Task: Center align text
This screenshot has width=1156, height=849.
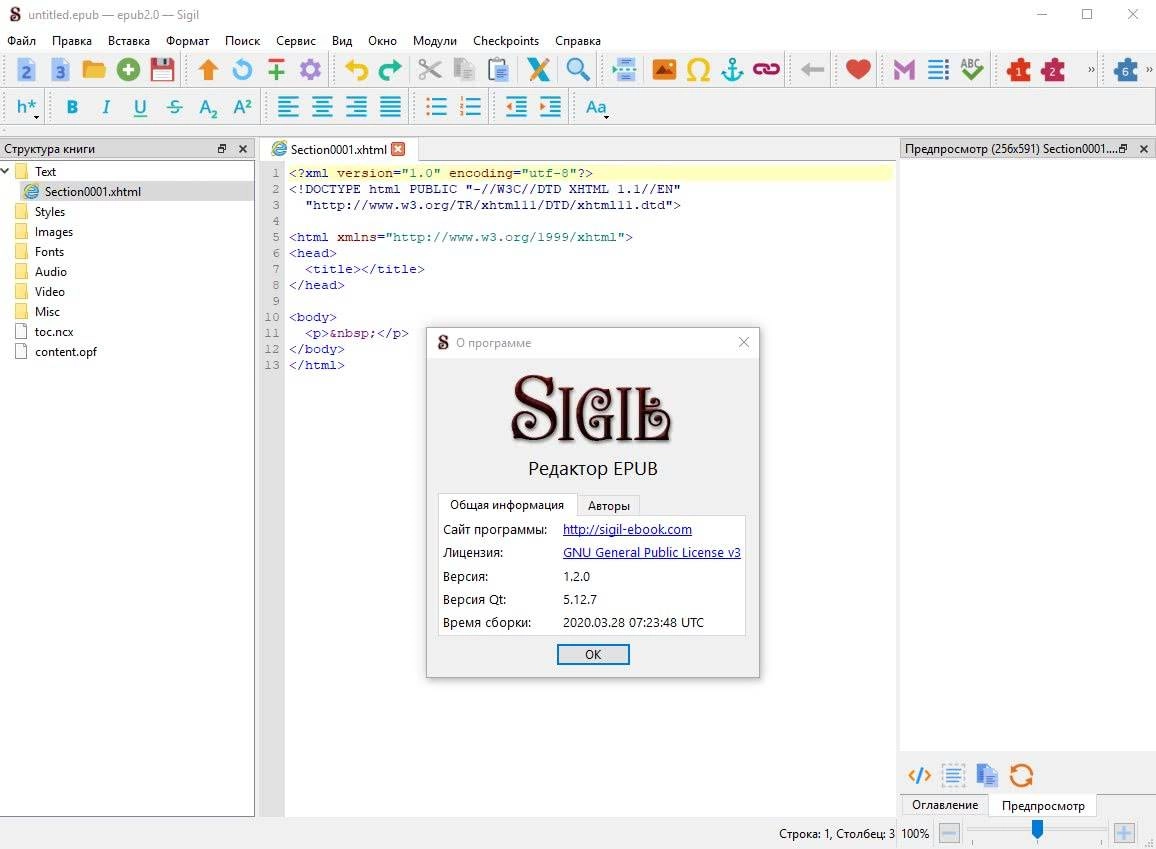Action: (322, 108)
